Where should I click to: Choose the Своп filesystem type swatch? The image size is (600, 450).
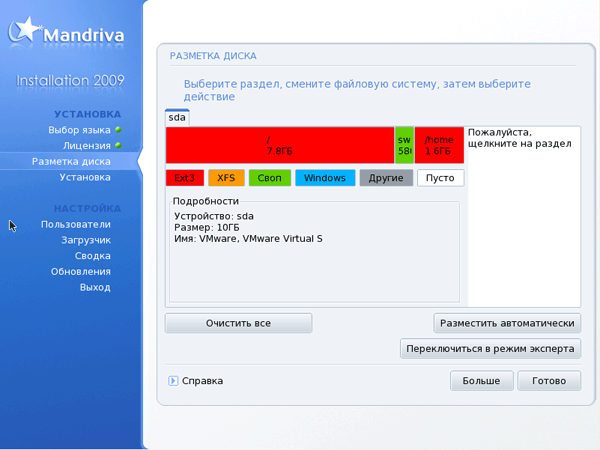click(270, 178)
